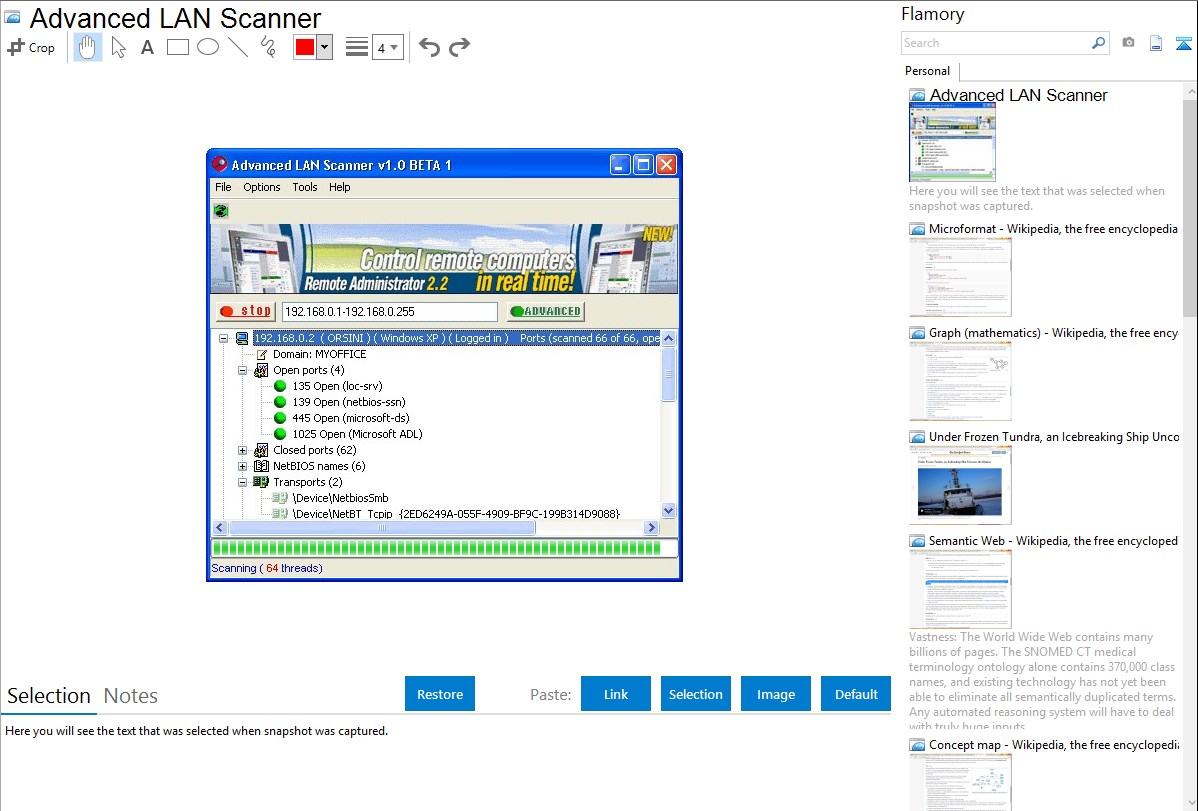
Task: Expand the NetBIOS names (6) node
Action: tap(242, 466)
